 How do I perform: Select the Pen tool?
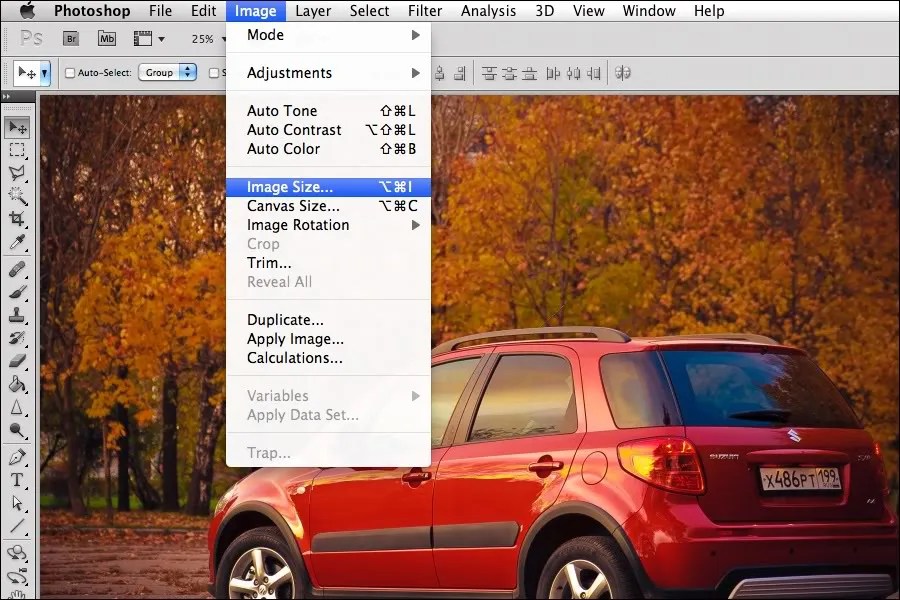[x=17, y=458]
